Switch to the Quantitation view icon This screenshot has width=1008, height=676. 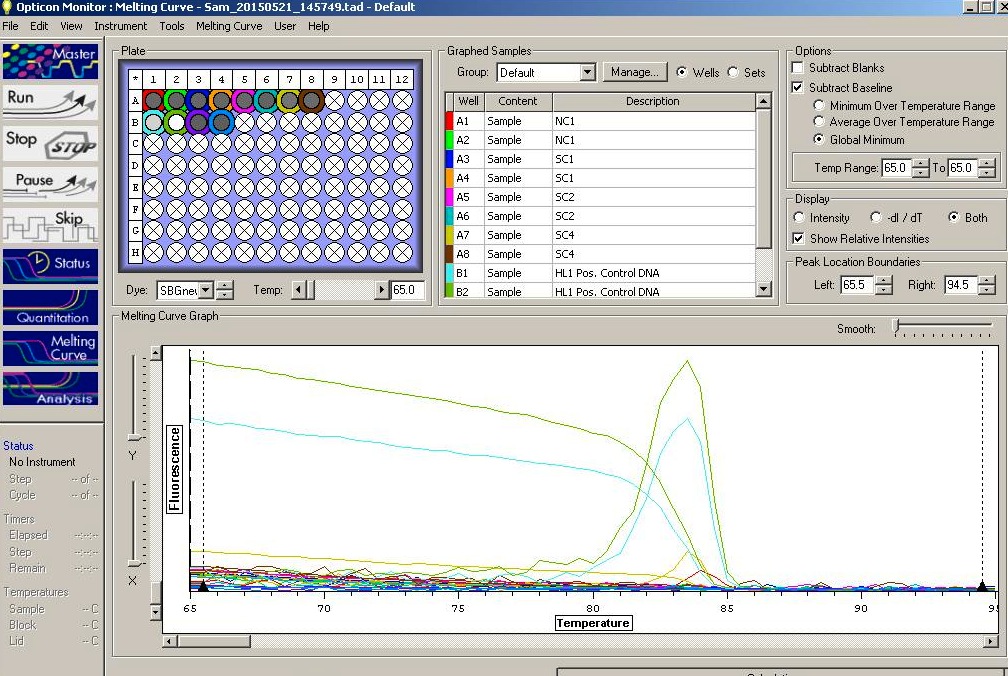tap(50, 307)
